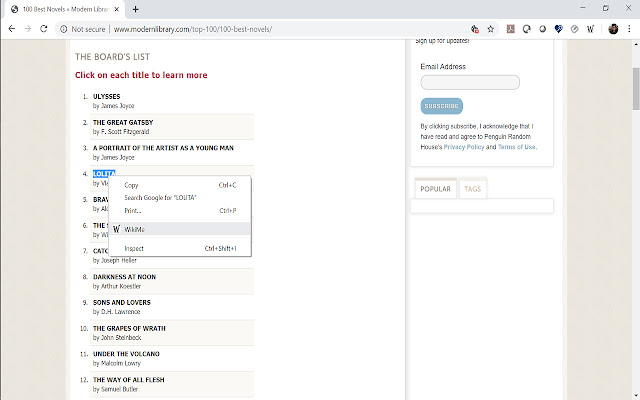The height and width of the screenshot is (400, 640).
Task: Click the Email Address input field
Action: click(470, 82)
